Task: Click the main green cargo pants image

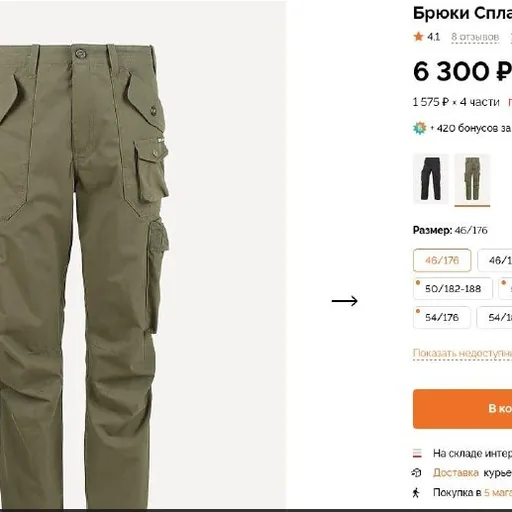Action: tap(85, 277)
